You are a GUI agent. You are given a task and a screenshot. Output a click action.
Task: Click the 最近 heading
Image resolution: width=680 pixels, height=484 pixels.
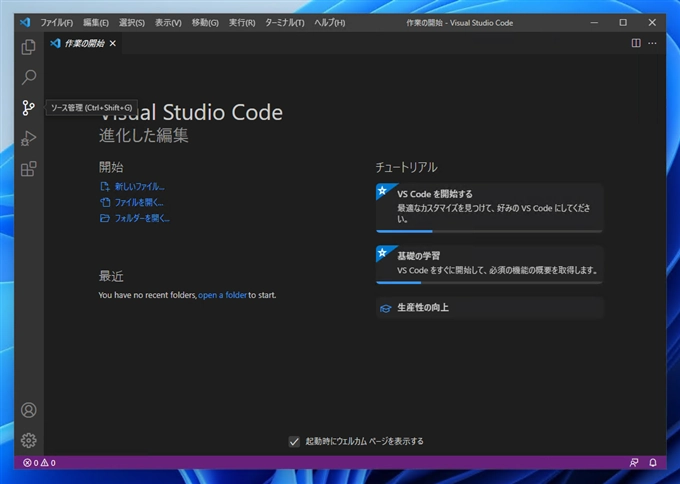[x=111, y=276]
